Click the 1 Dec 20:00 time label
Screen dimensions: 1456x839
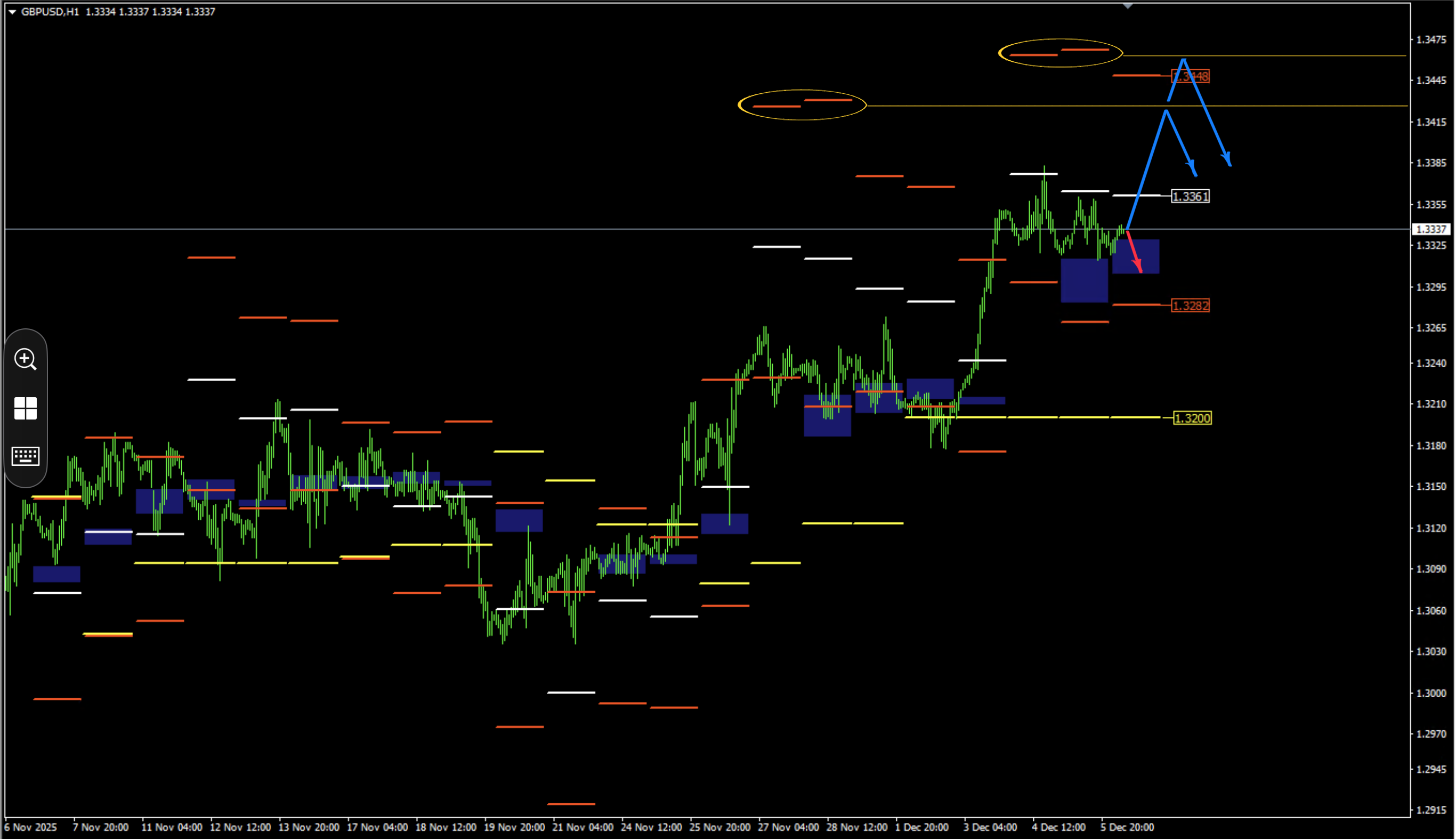(921, 827)
